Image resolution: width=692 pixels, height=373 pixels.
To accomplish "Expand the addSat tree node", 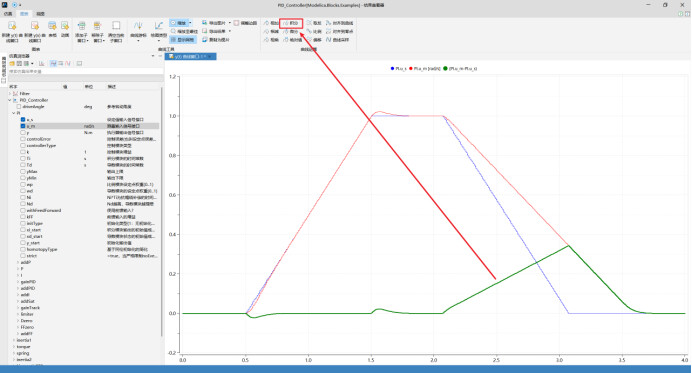I will 18,301.
